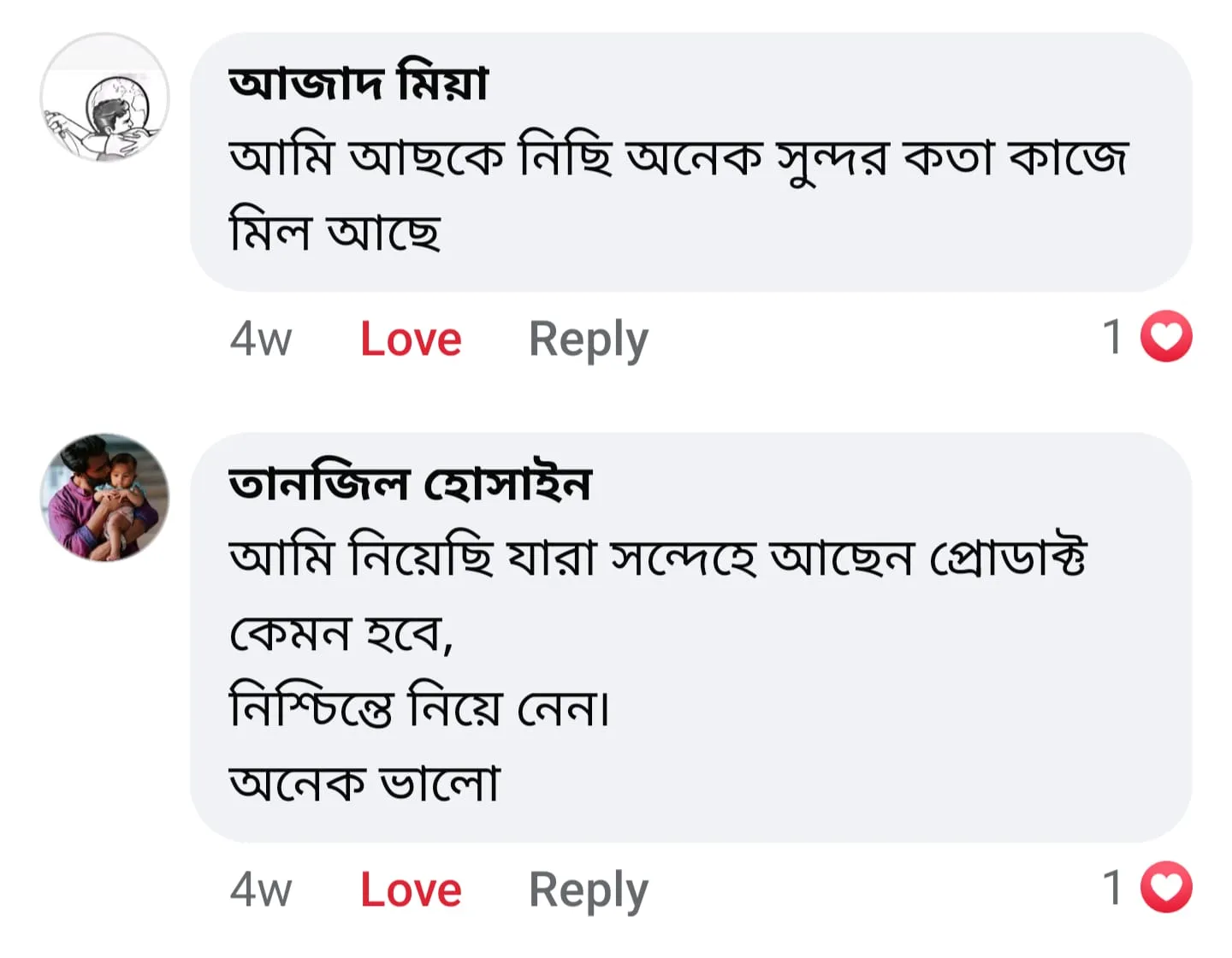This screenshot has width=1232, height=958.
Task: Click the text মিল আছে in first comment
Action: coord(335,233)
